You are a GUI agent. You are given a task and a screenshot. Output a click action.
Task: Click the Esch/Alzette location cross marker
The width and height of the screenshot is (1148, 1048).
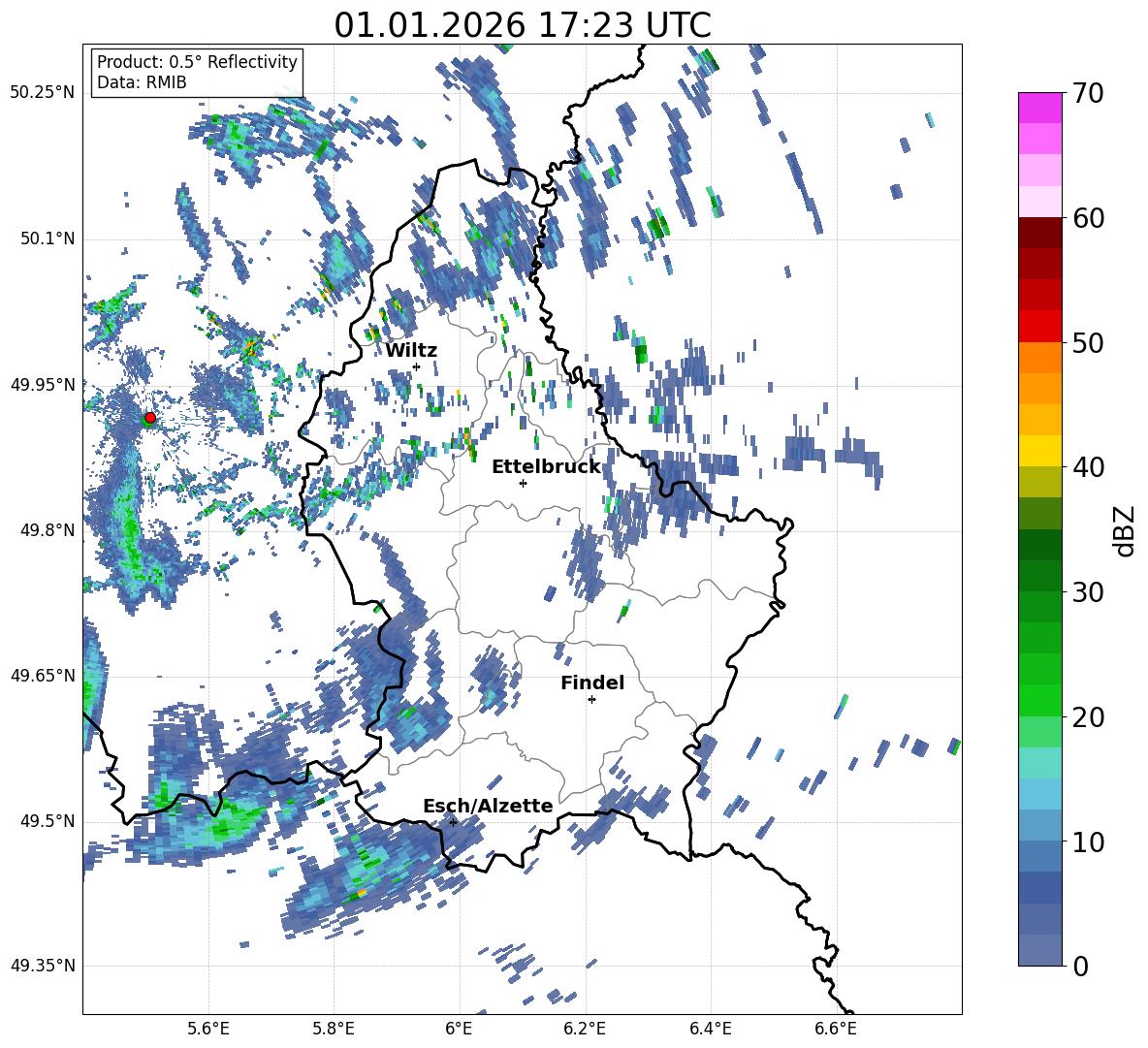[x=453, y=822]
